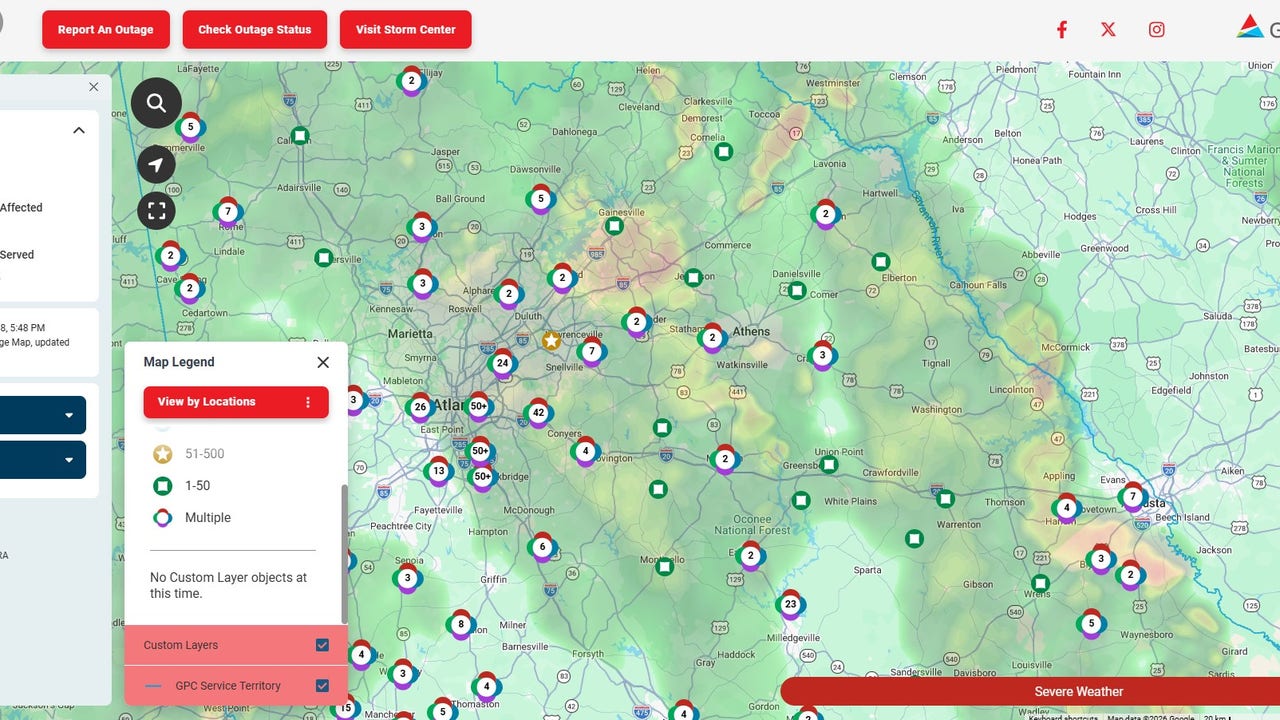The width and height of the screenshot is (1280, 720).
Task: Select the 7 outage cluster at Augusta
Action: point(1133,497)
